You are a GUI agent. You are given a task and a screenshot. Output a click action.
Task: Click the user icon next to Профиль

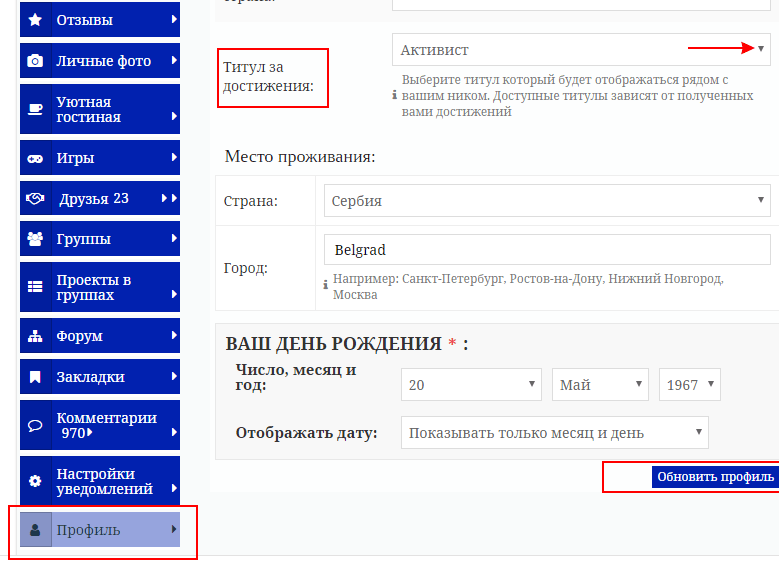tap(35, 530)
